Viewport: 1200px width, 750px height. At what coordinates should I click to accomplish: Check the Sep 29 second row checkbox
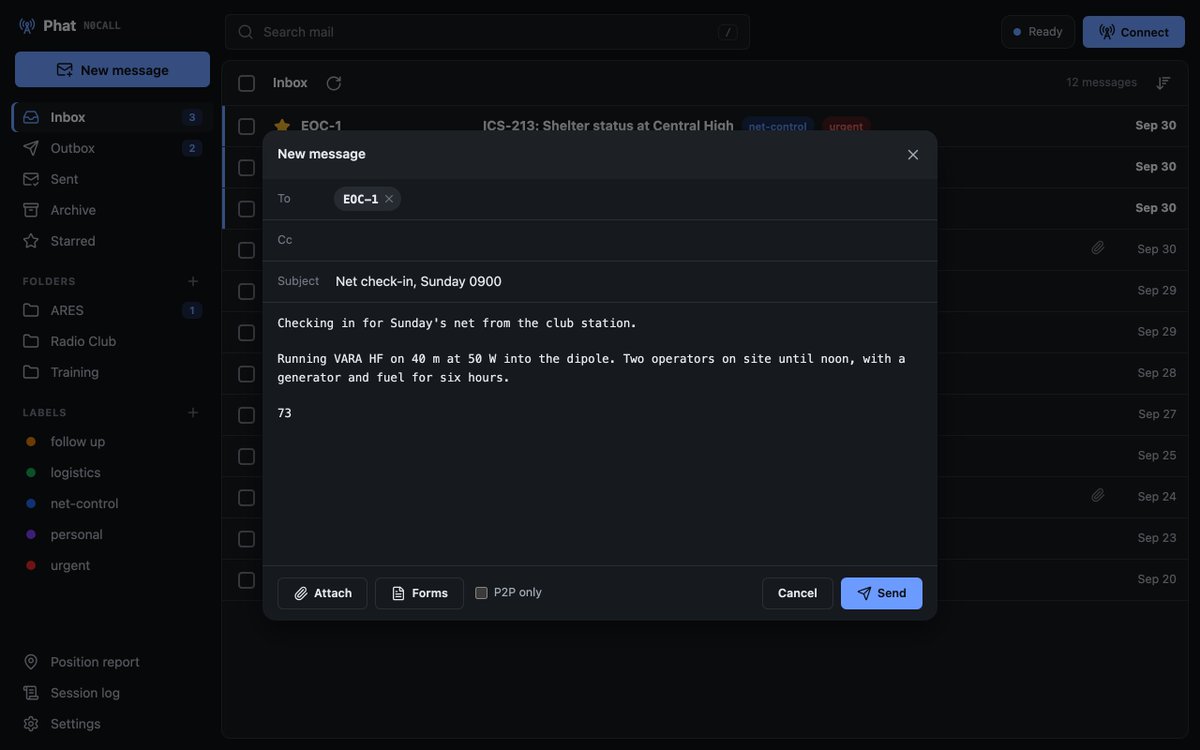246,332
